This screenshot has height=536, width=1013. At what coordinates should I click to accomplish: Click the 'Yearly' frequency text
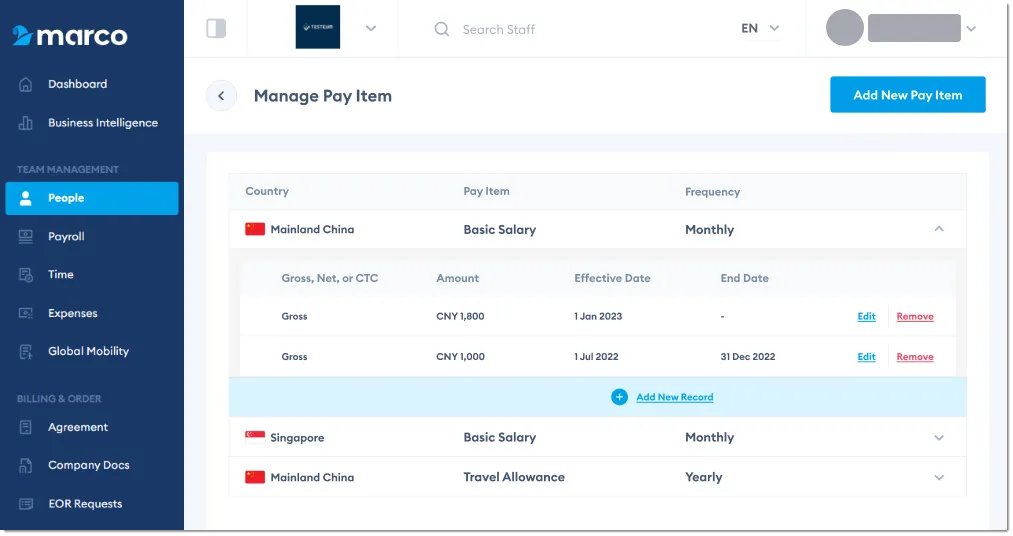click(703, 477)
